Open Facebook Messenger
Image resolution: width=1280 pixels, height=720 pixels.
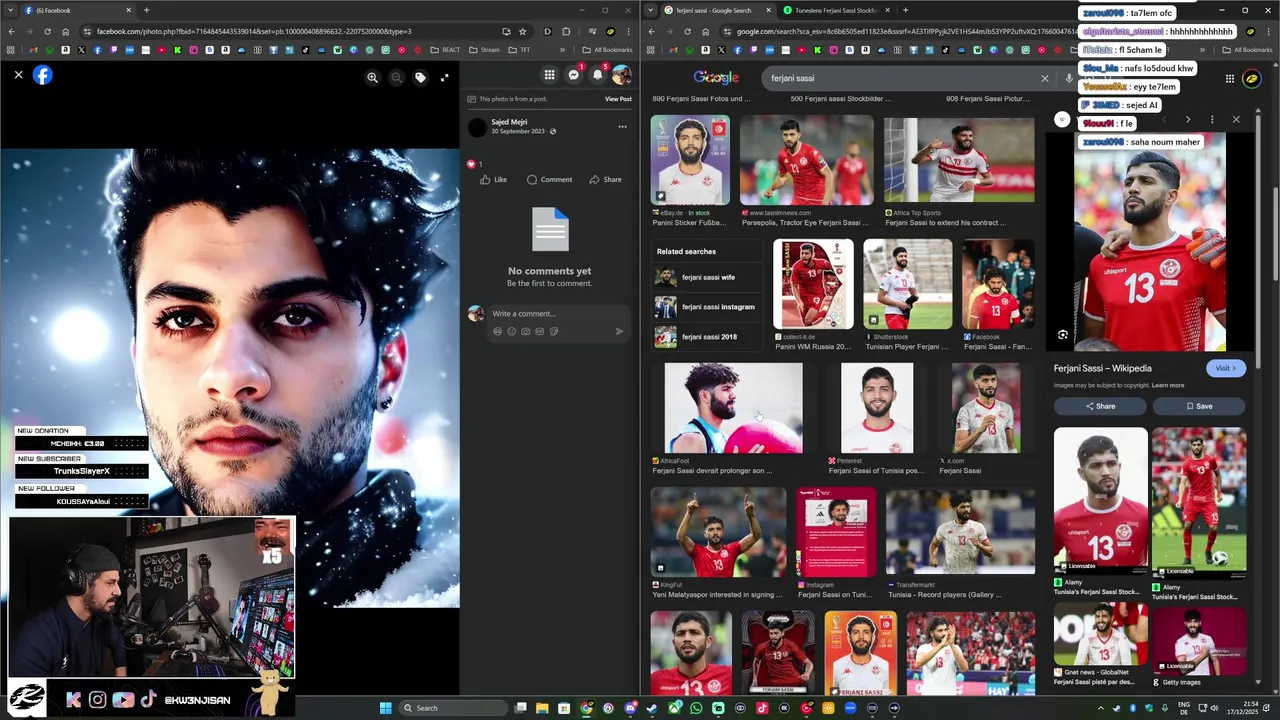pyautogui.click(x=573, y=75)
